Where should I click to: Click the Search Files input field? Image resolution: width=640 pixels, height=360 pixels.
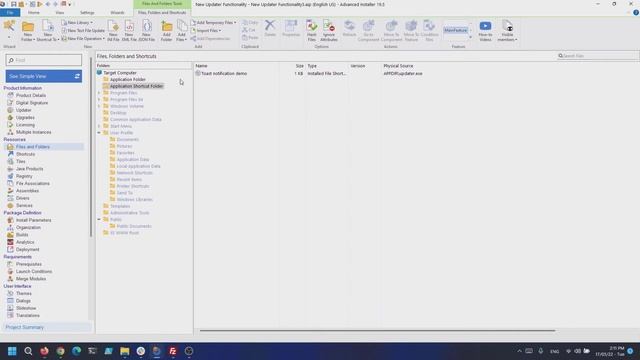[x=598, y=56]
